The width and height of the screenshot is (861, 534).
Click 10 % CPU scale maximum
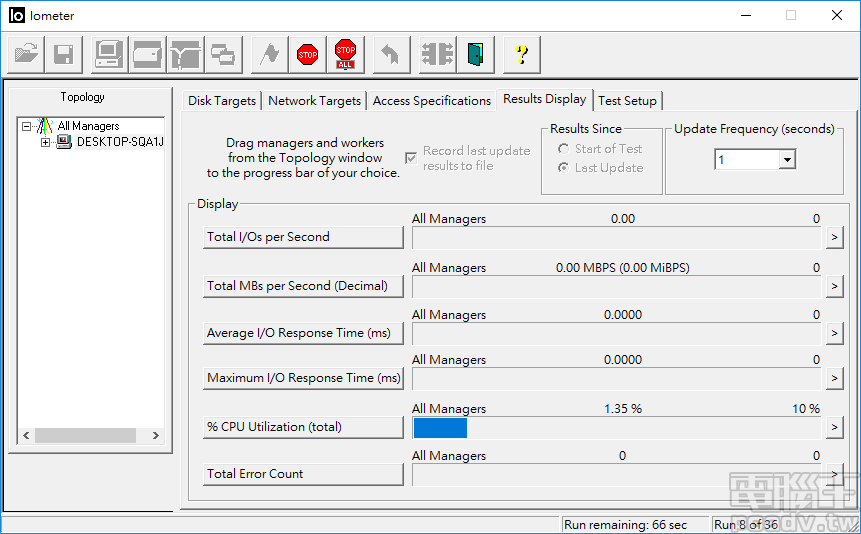(x=806, y=409)
